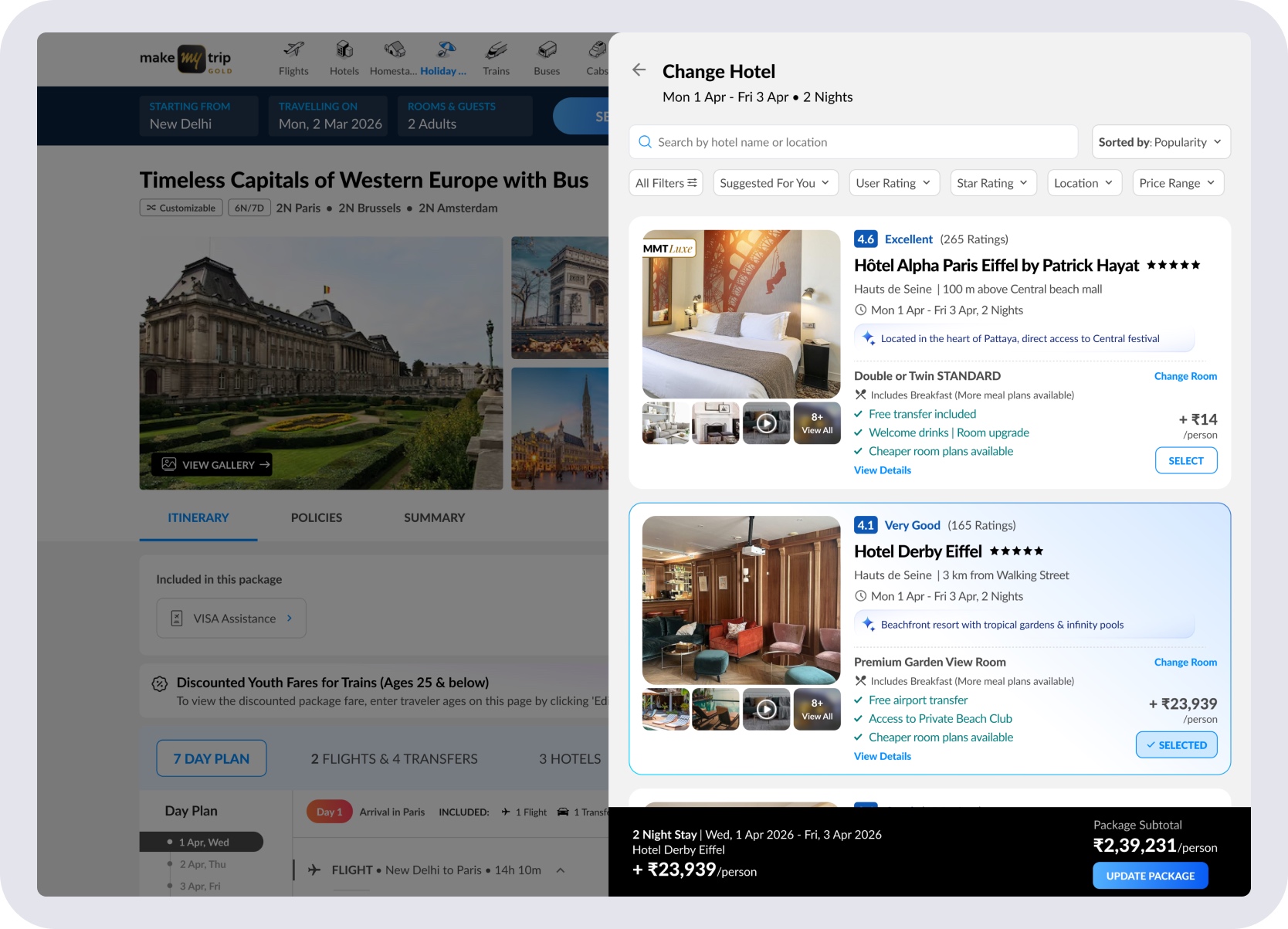This screenshot has width=1288, height=929.
Task: Click the back arrow beside Change Hotel
Action: [639, 70]
